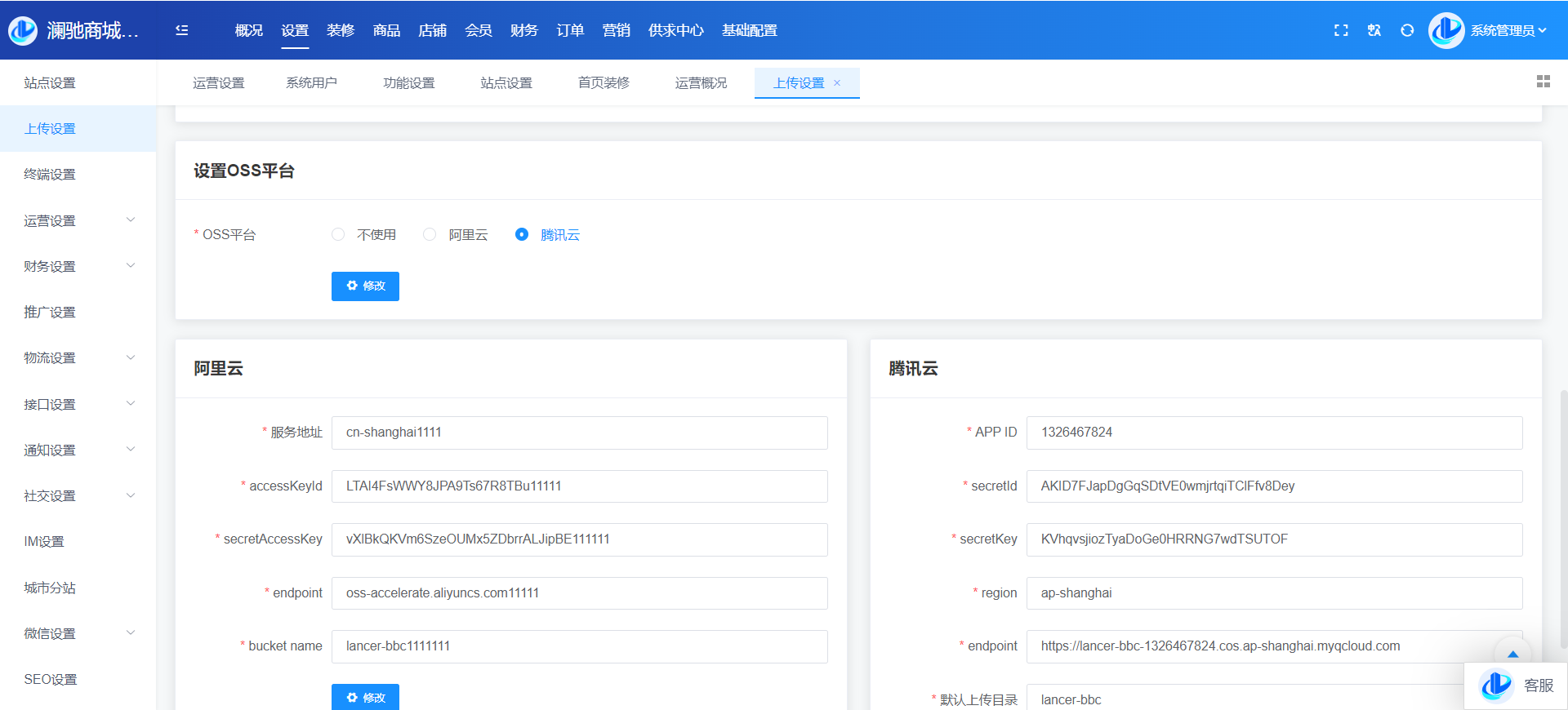The width and height of the screenshot is (1568, 710).
Task: Open the language translation icon
Action: coord(1374,30)
